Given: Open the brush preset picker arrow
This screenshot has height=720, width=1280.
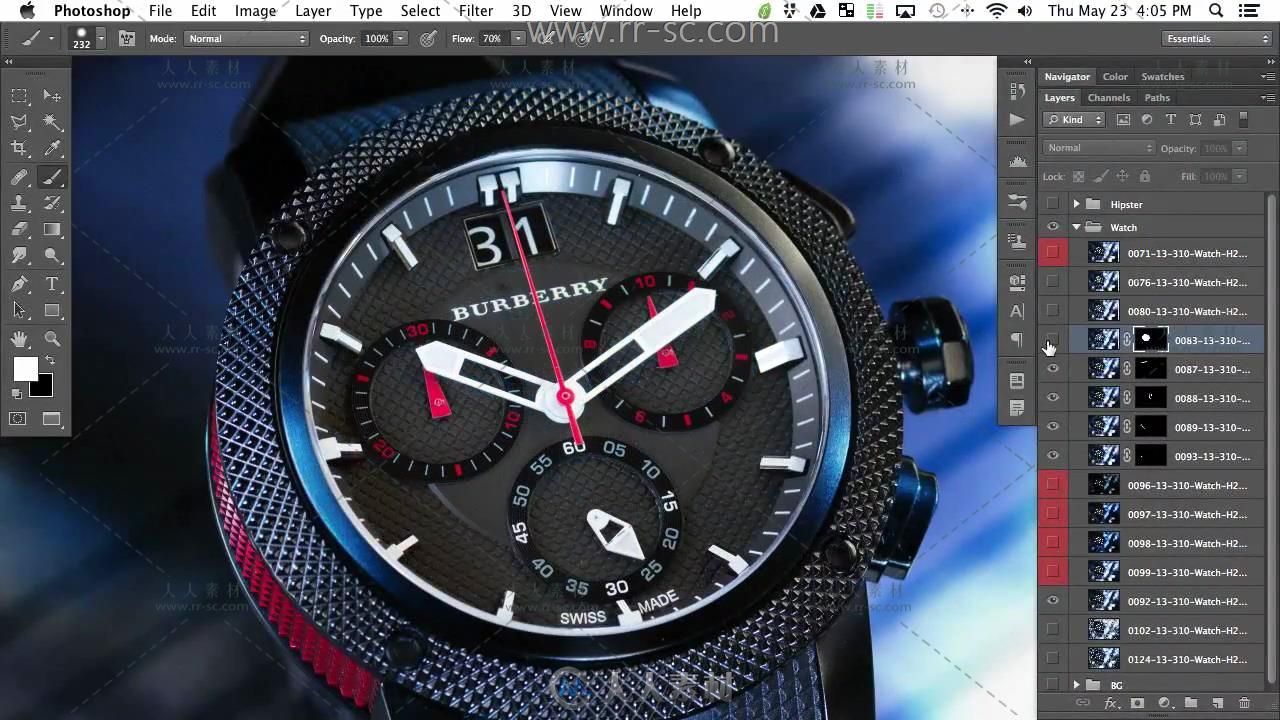Looking at the screenshot, I should (101, 38).
